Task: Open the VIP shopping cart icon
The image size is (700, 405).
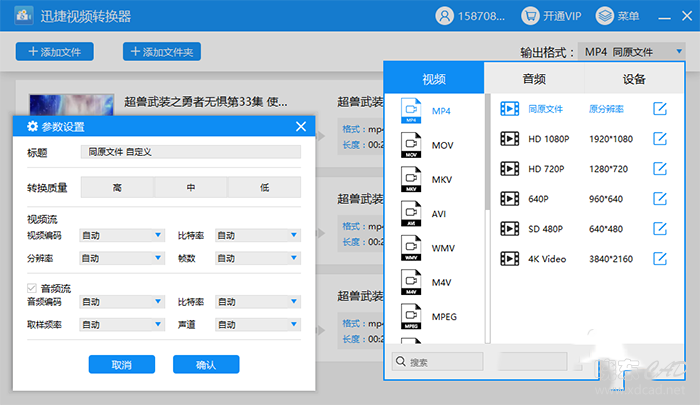Action: [530, 16]
